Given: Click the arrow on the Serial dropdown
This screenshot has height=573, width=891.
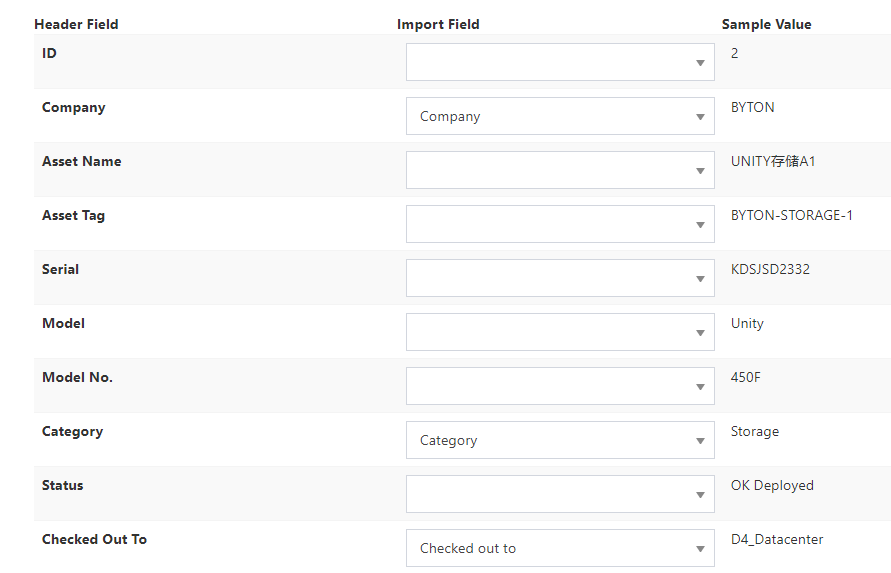Looking at the screenshot, I should point(700,279).
